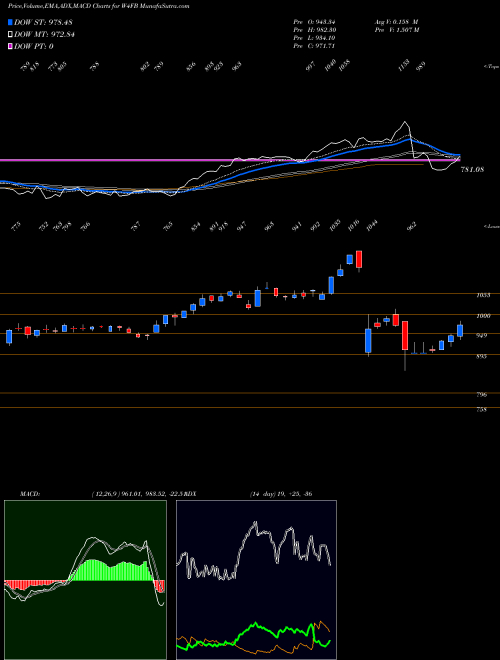Click the chart title mentioning MunafaSutra.com
500x660 pixels.
pos(98,6)
